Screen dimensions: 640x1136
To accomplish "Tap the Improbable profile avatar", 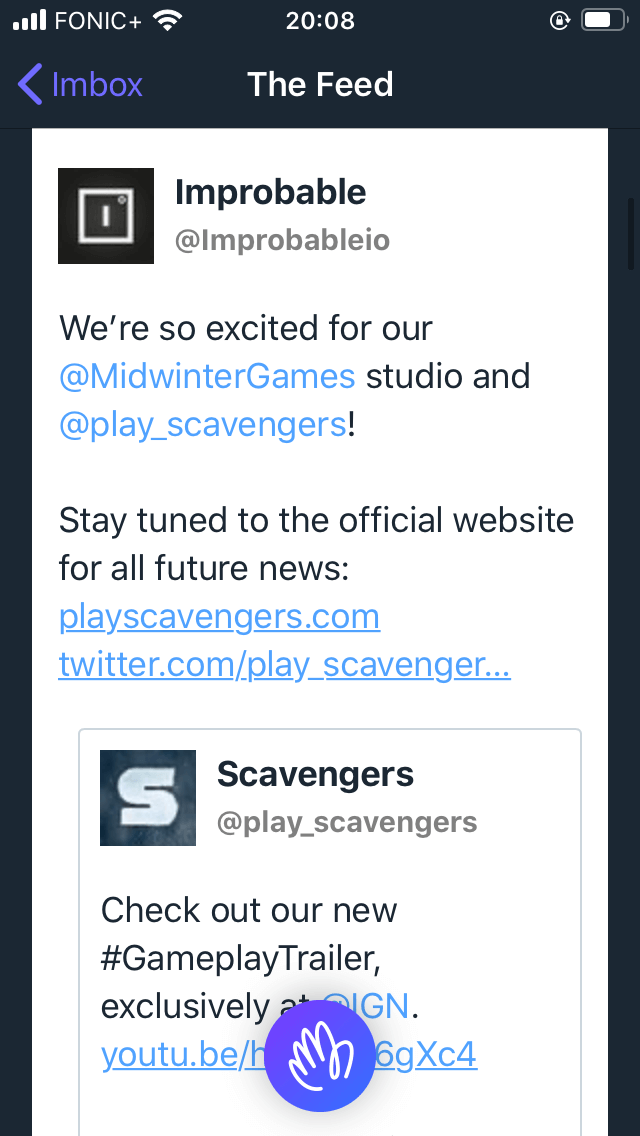I will 106,216.
